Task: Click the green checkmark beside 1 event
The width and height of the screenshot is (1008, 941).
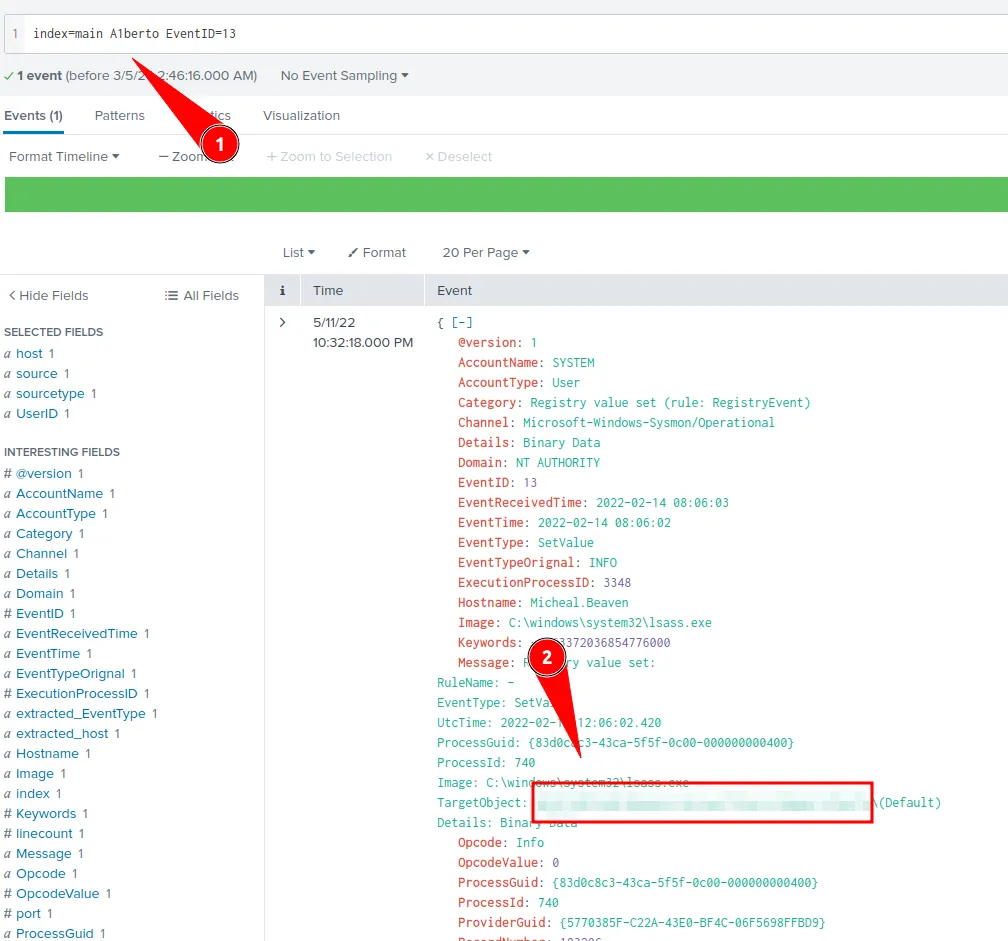Action: pos(10,75)
